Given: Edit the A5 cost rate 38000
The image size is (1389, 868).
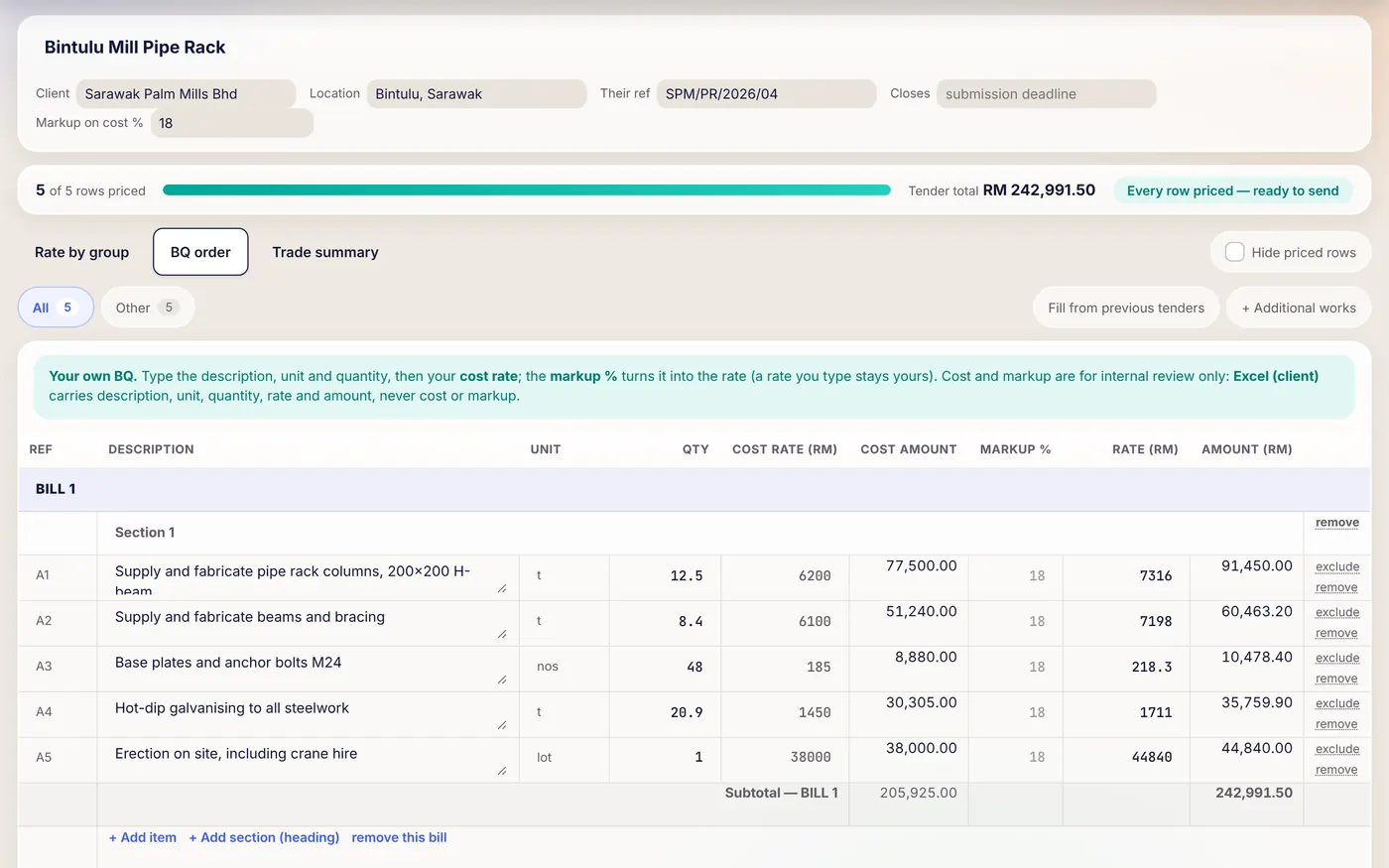Looking at the screenshot, I should pos(785,757).
